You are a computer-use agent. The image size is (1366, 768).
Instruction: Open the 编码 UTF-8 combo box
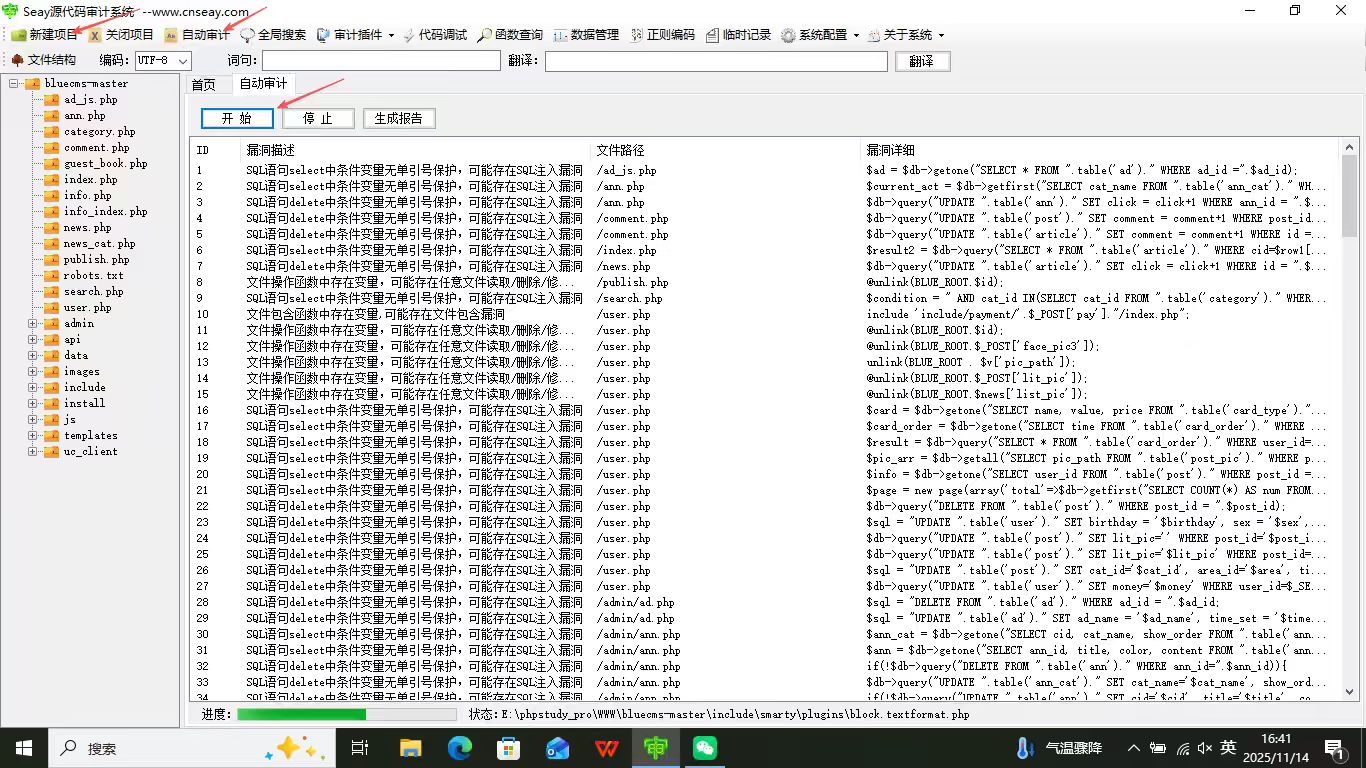tap(162, 61)
